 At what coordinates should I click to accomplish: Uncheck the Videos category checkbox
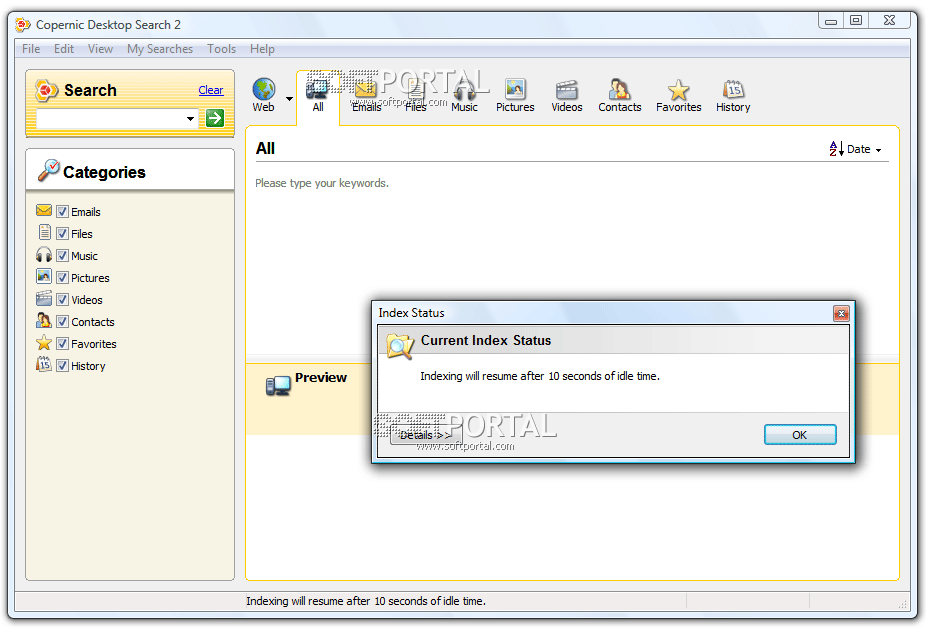63,300
